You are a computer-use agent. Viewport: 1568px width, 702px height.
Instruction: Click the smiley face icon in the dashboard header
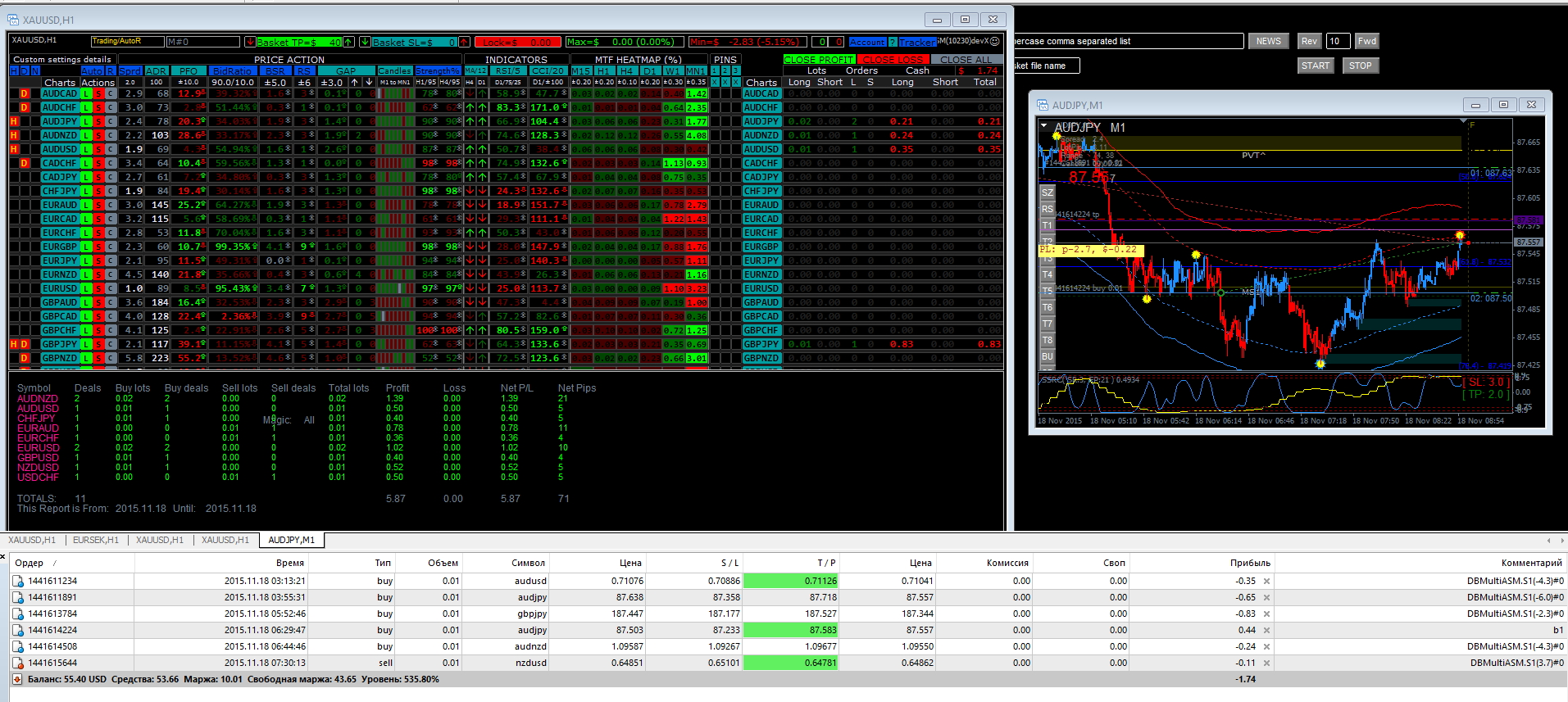[995, 41]
